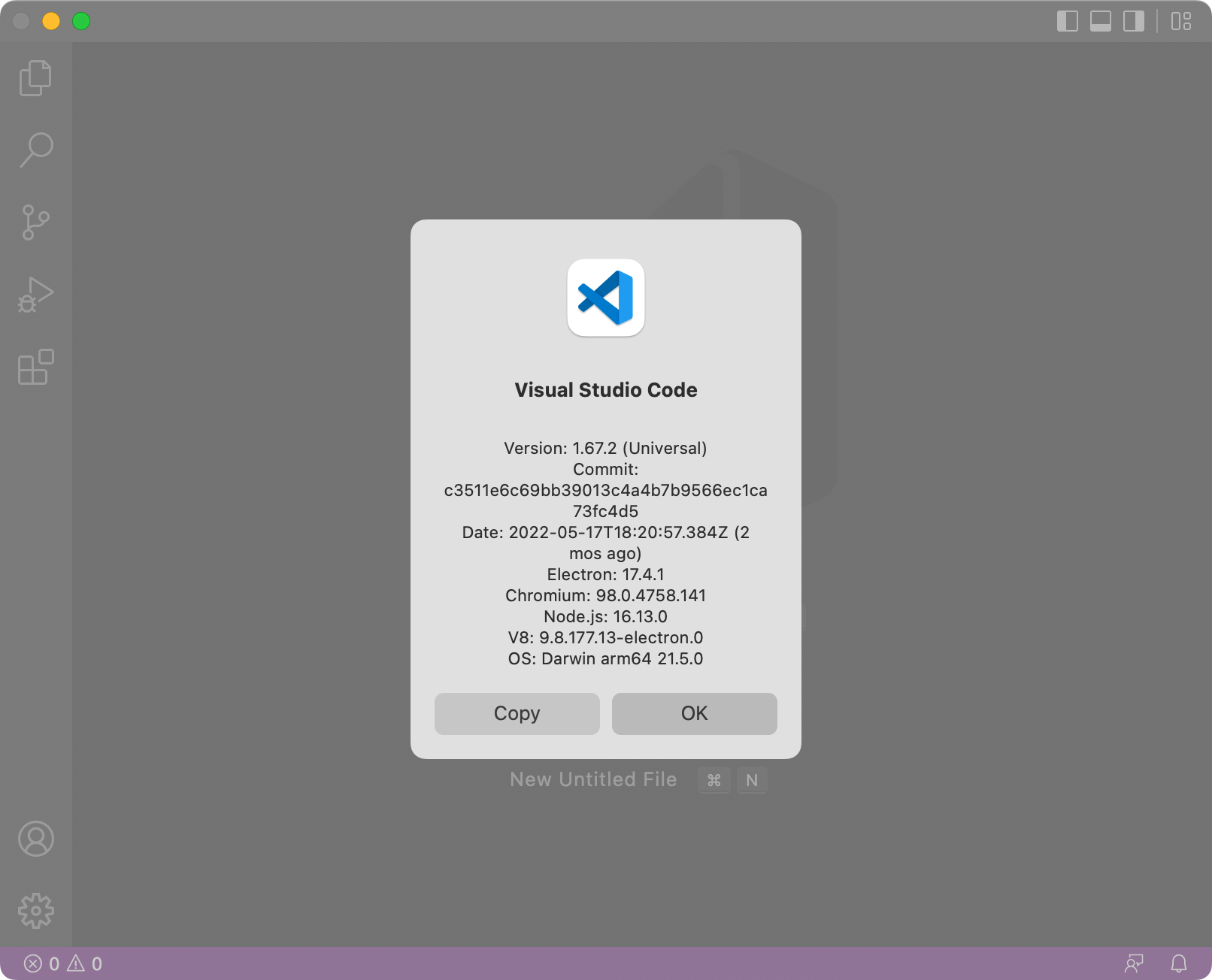The height and width of the screenshot is (980, 1212).
Task: Open the Search view
Action: 35,150
